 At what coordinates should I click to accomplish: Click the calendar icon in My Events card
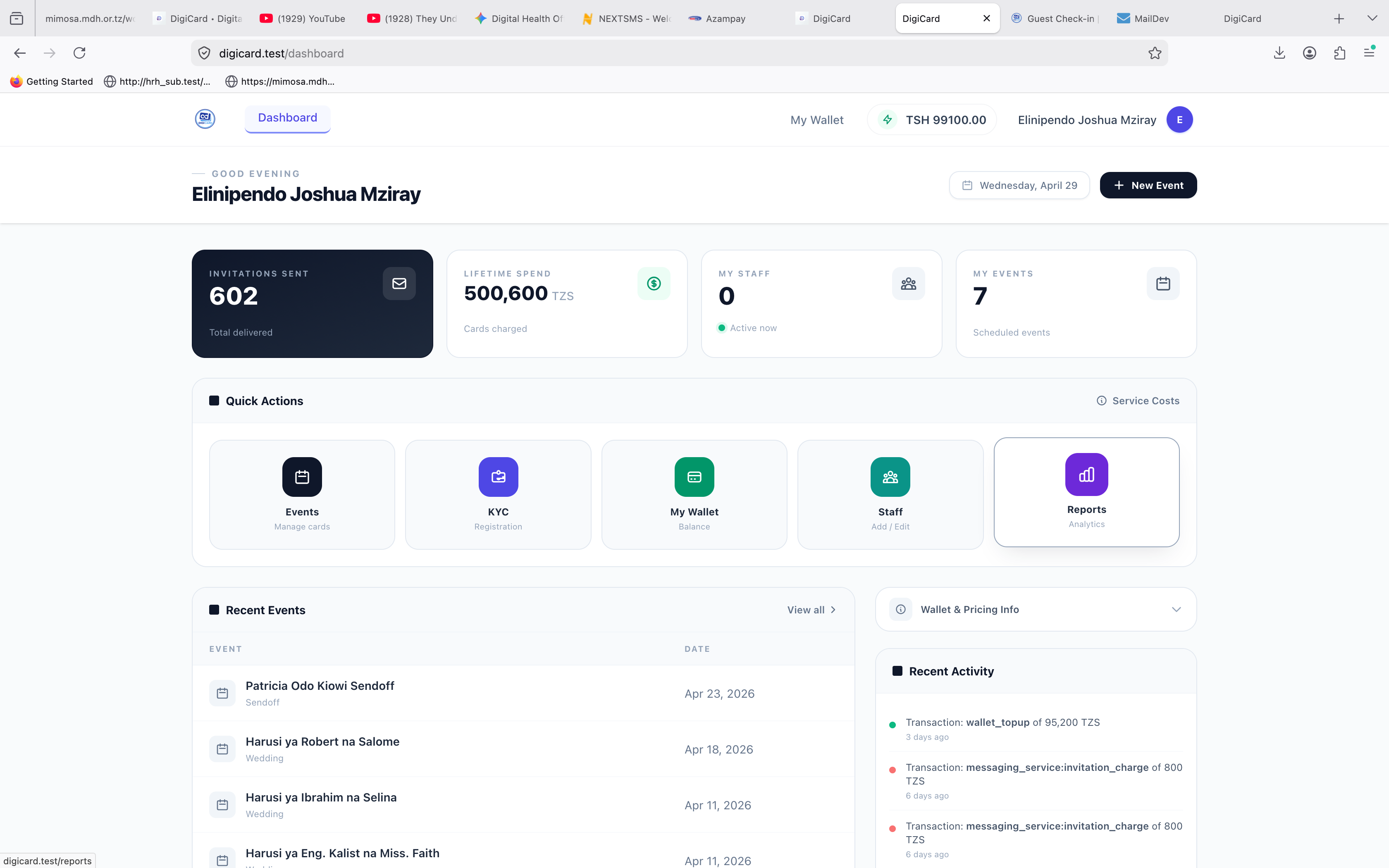[x=1163, y=284]
